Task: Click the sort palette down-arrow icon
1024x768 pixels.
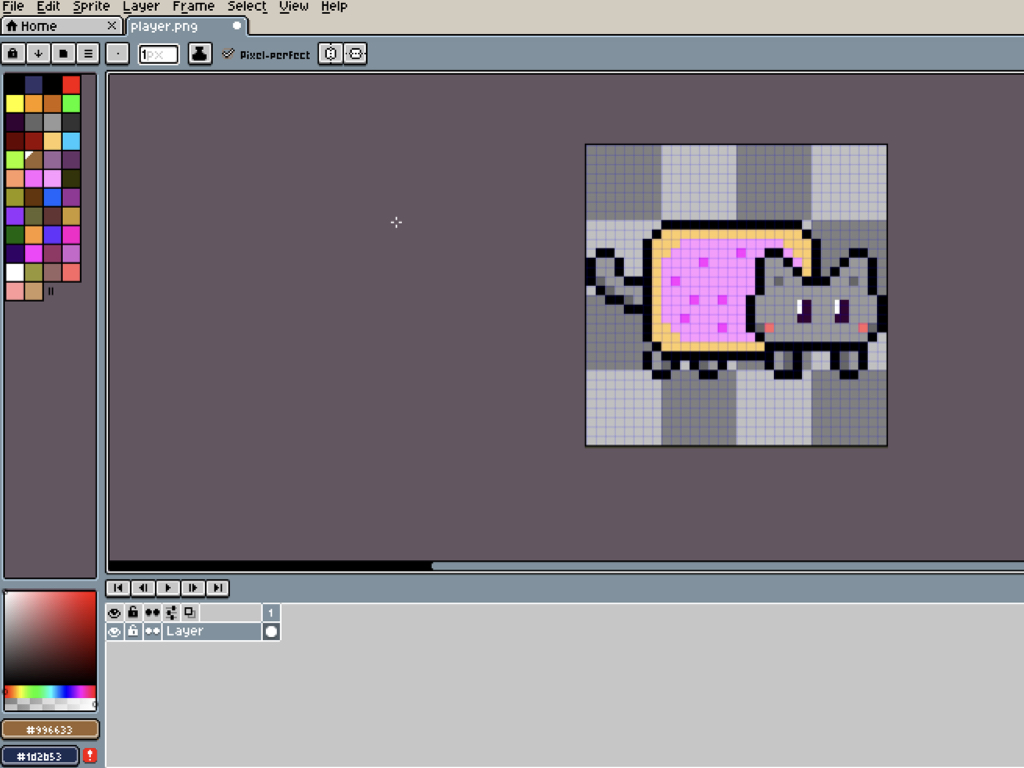Action: coord(38,54)
